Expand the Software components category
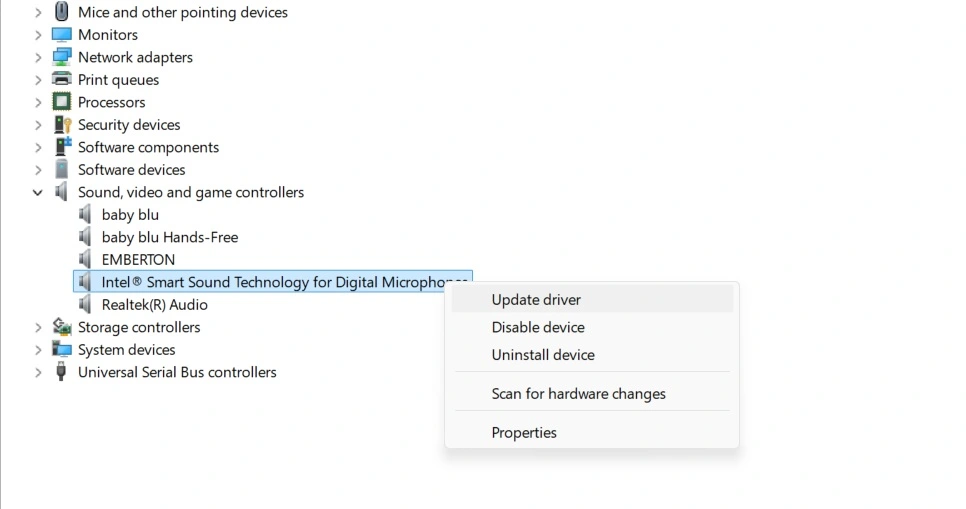This screenshot has width=966, height=509. point(38,147)
